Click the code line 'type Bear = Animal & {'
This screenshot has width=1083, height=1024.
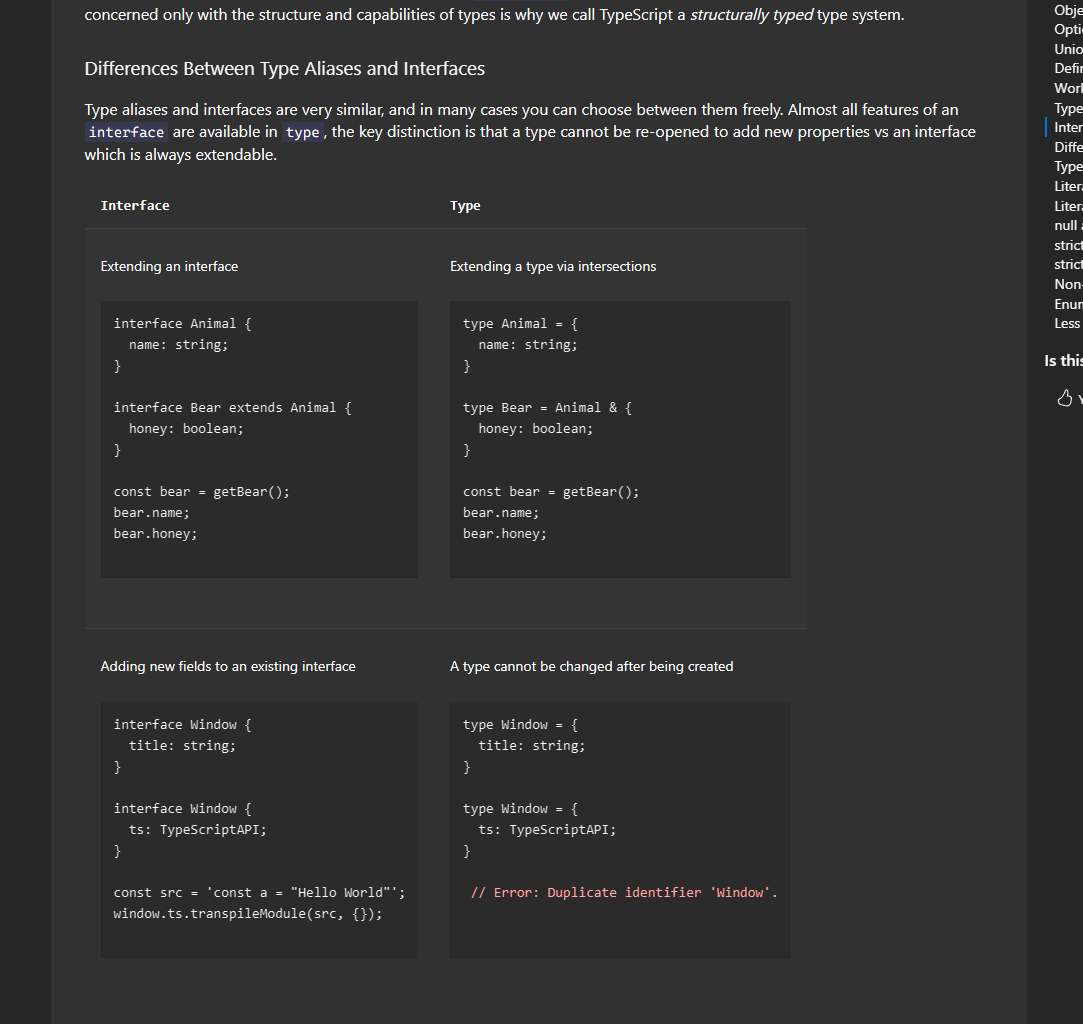pos(547,407)
